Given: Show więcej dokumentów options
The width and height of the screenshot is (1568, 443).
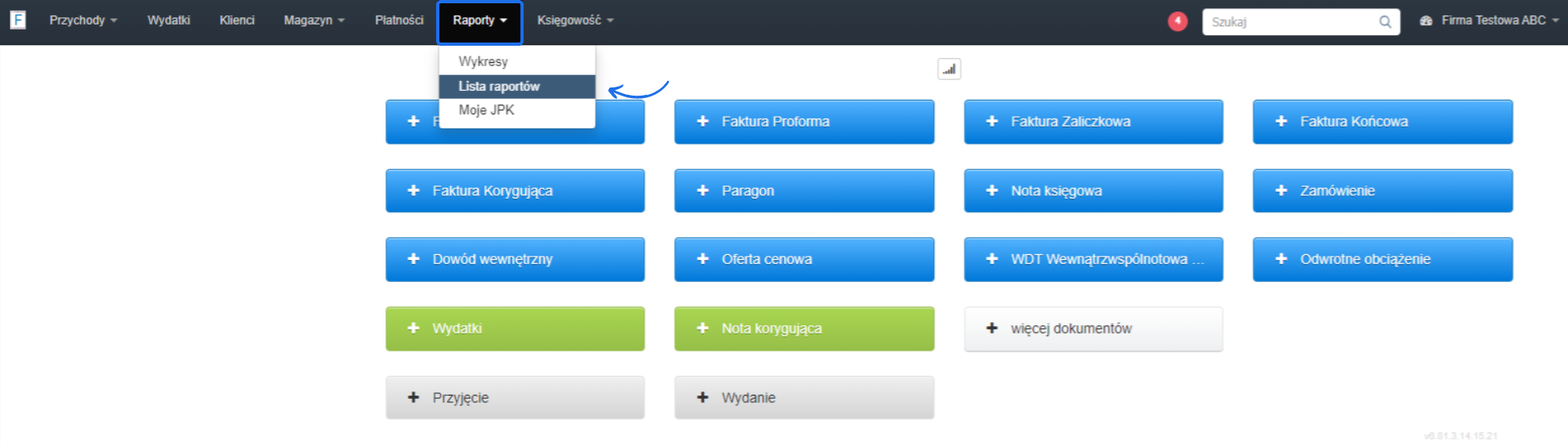Looking at the screenshot, I should [1094, 329].
